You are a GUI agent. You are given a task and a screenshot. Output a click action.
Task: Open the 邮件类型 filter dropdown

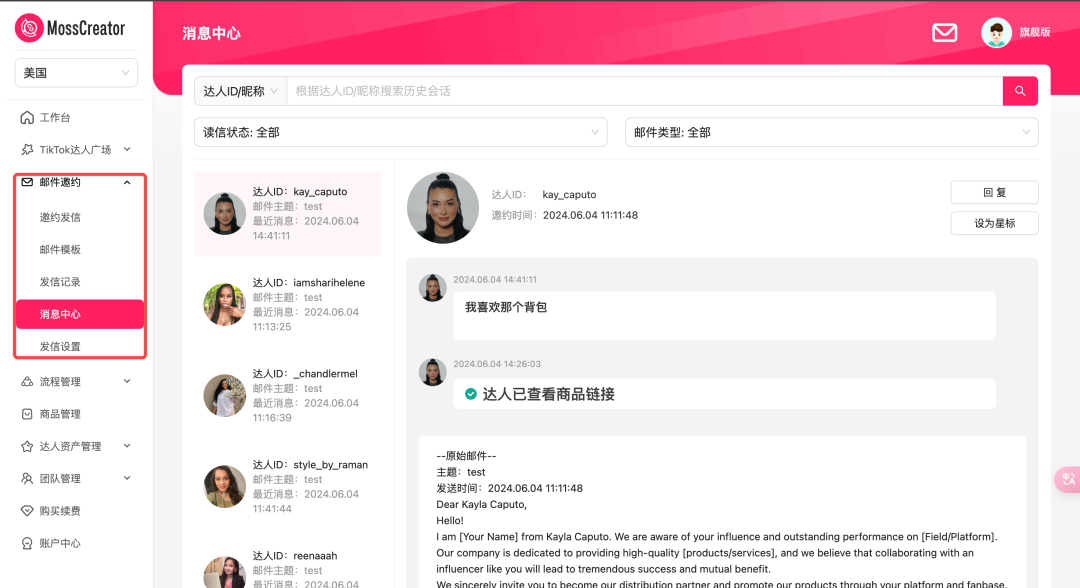point(831,132)
